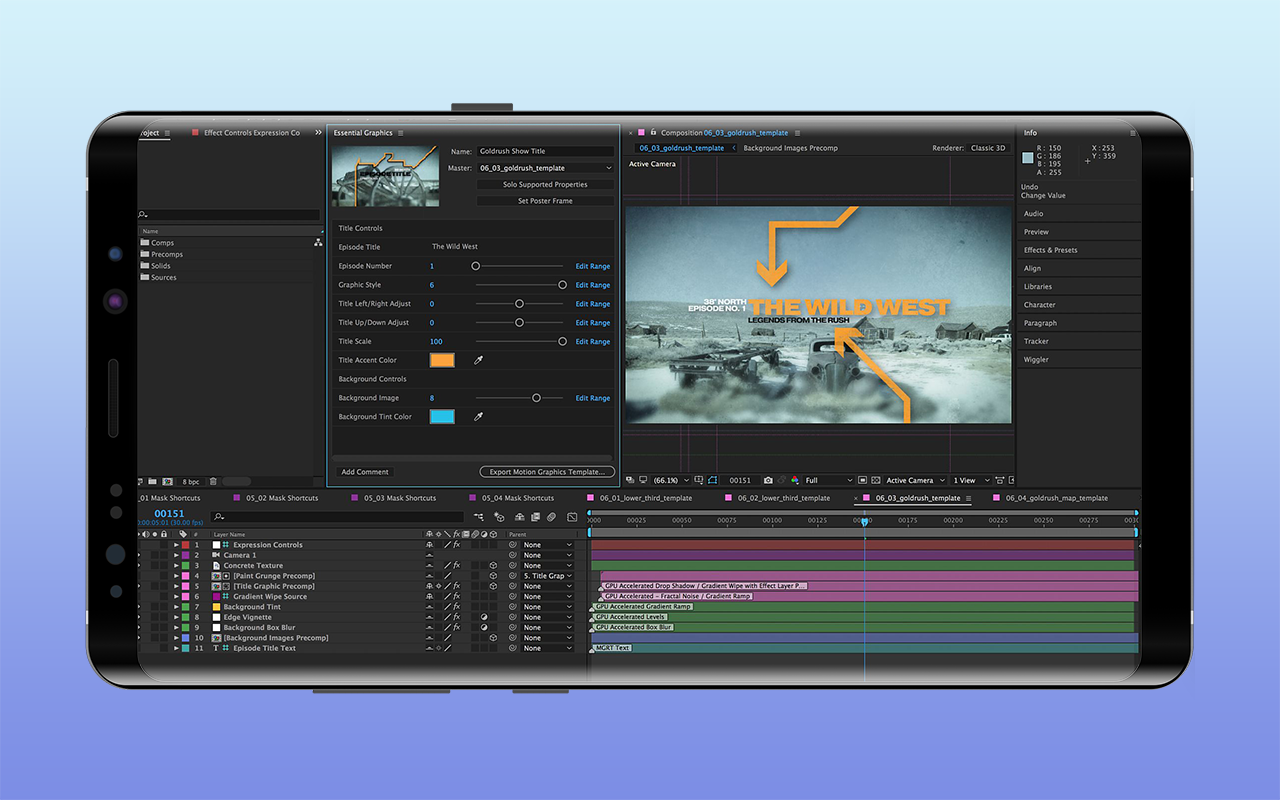
Task: Delete selected project item with trash icon
Action: coord(213,481)
